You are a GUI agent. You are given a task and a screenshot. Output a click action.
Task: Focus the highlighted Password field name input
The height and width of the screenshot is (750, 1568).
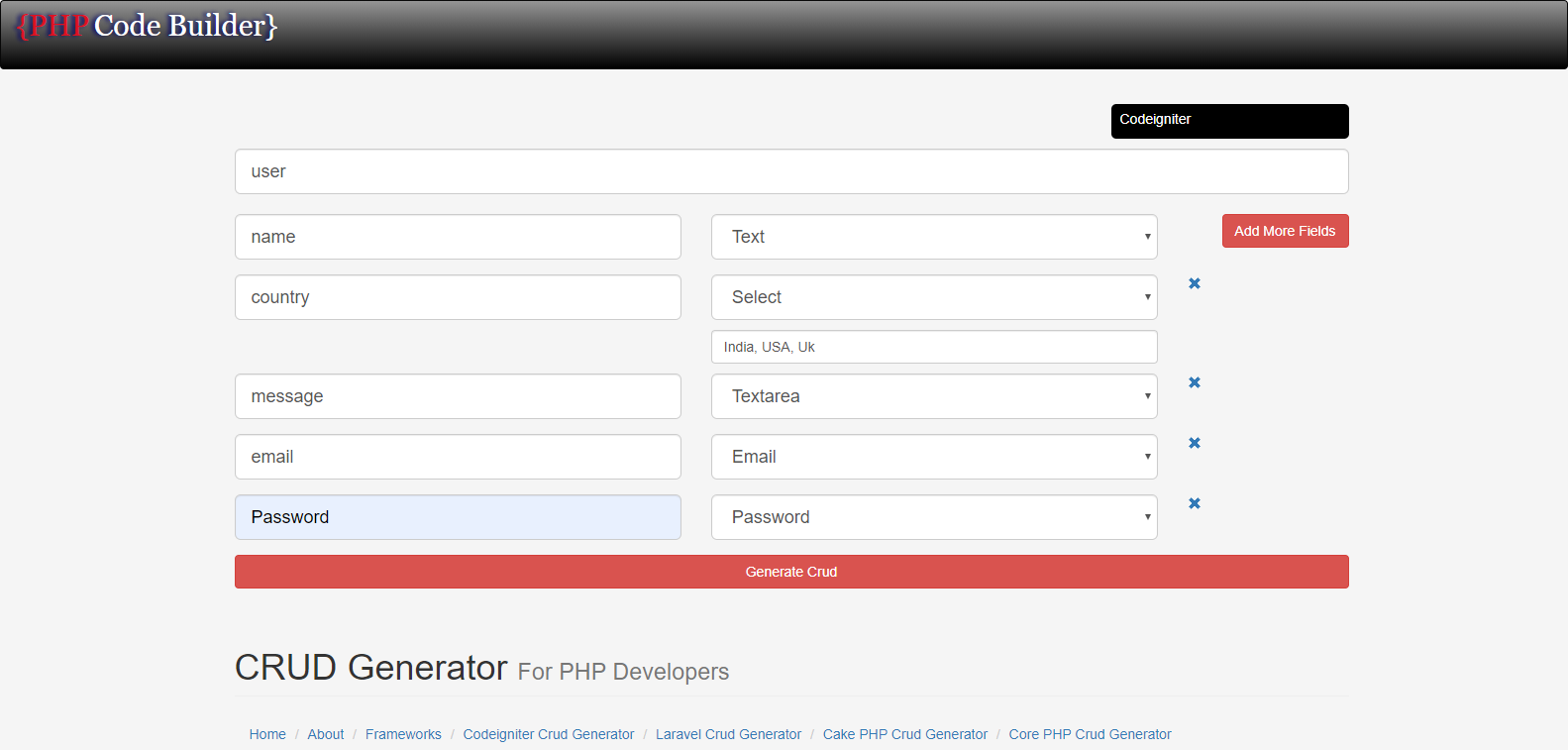[x=458, y=517]
